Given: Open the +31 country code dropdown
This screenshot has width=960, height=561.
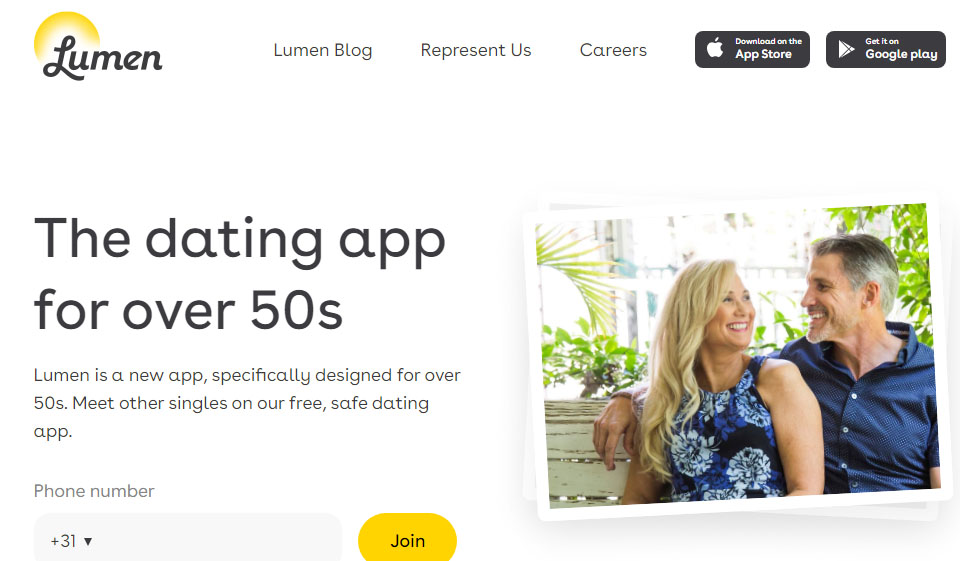Looking at the screenshot, I should click(71, 541).
